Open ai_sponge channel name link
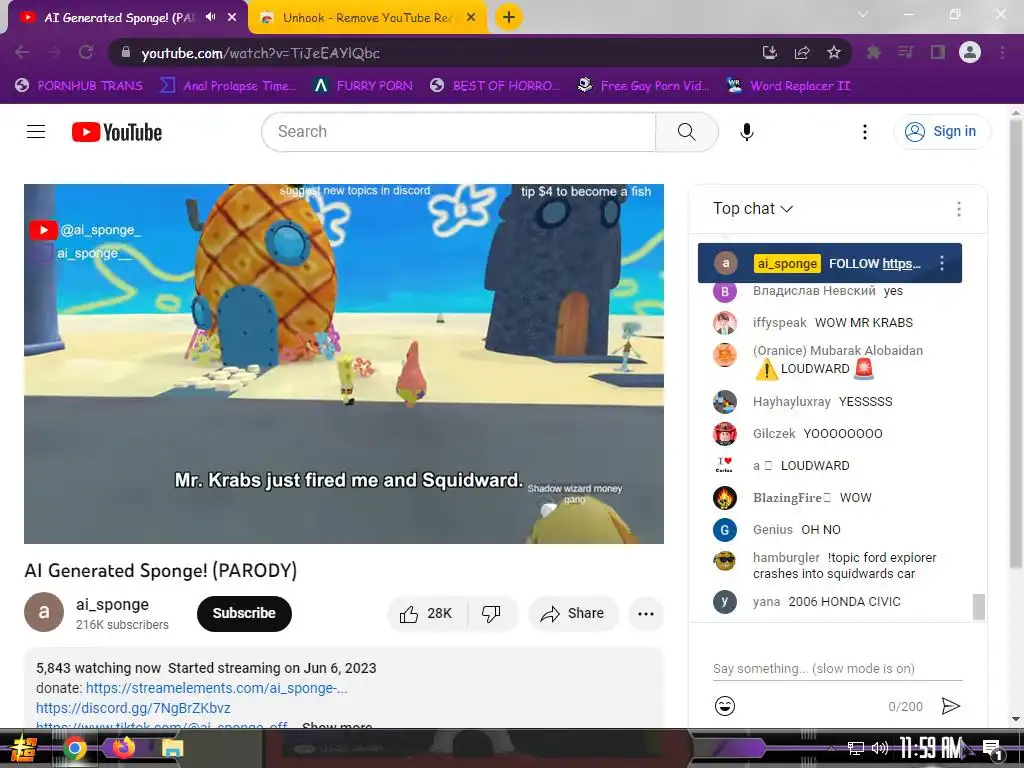This screenshot has width=1024, height=768. [112, 604]
